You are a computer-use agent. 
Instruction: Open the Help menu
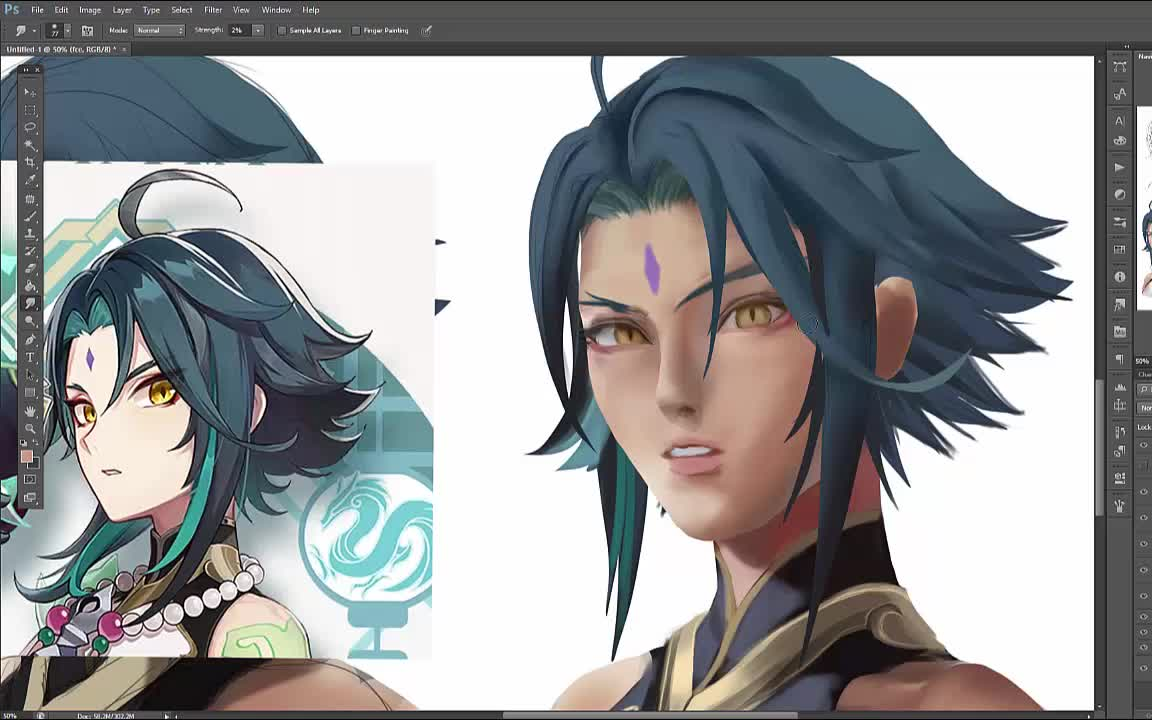[x=311, y=10]
